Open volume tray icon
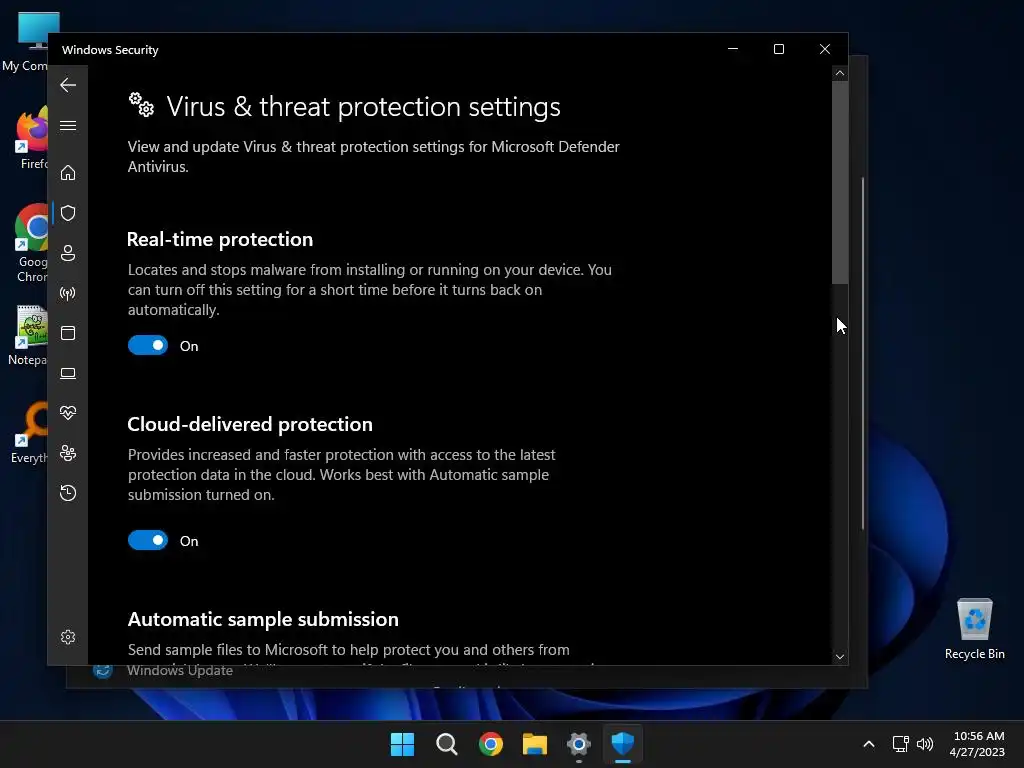The width and height of the screenshot is (1024, 768). tap(925, 744)
